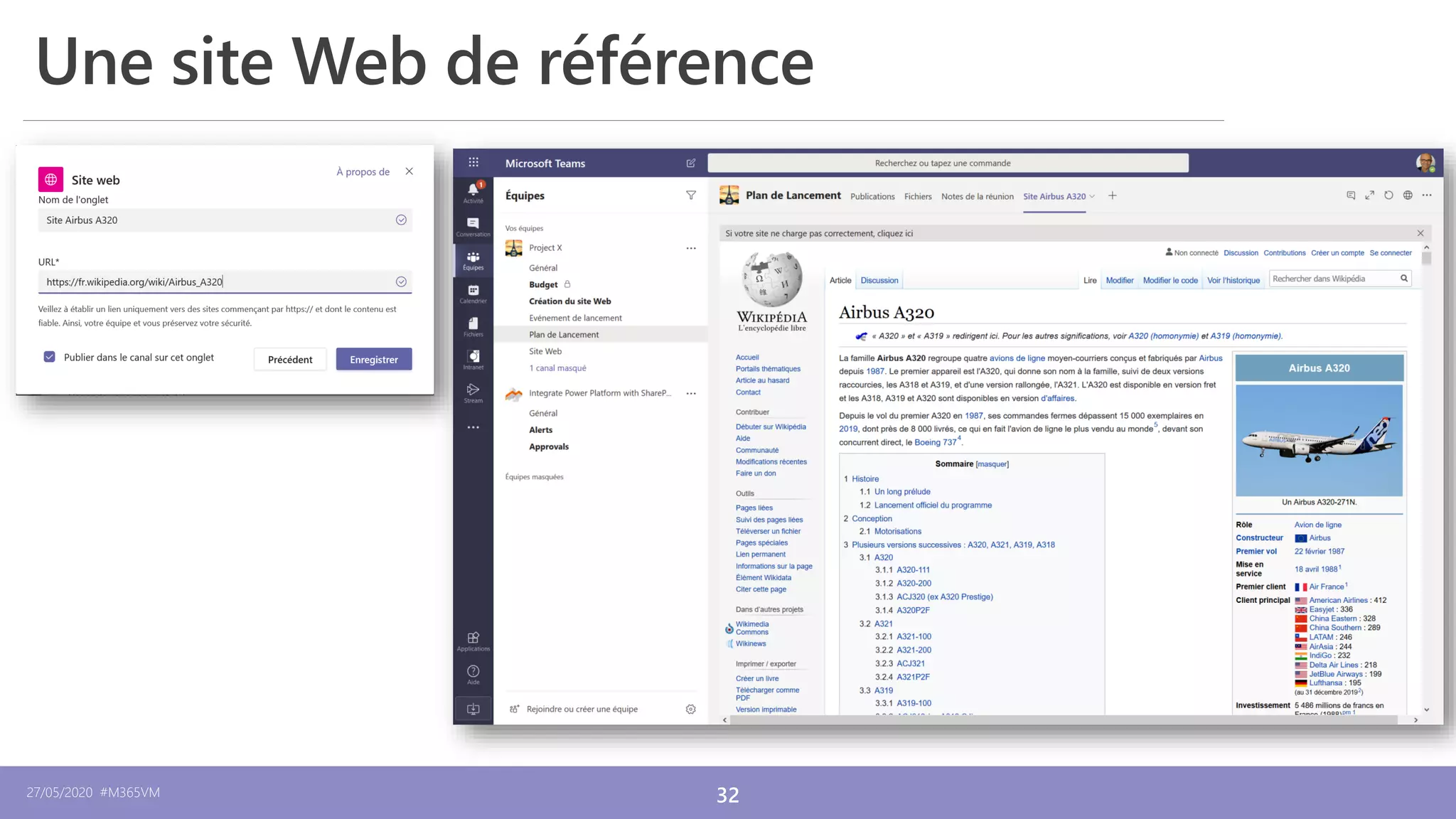Close the Site web dialog
Image resolution: width=1456 pixels, height=819 pixels.
click(409, 171)
